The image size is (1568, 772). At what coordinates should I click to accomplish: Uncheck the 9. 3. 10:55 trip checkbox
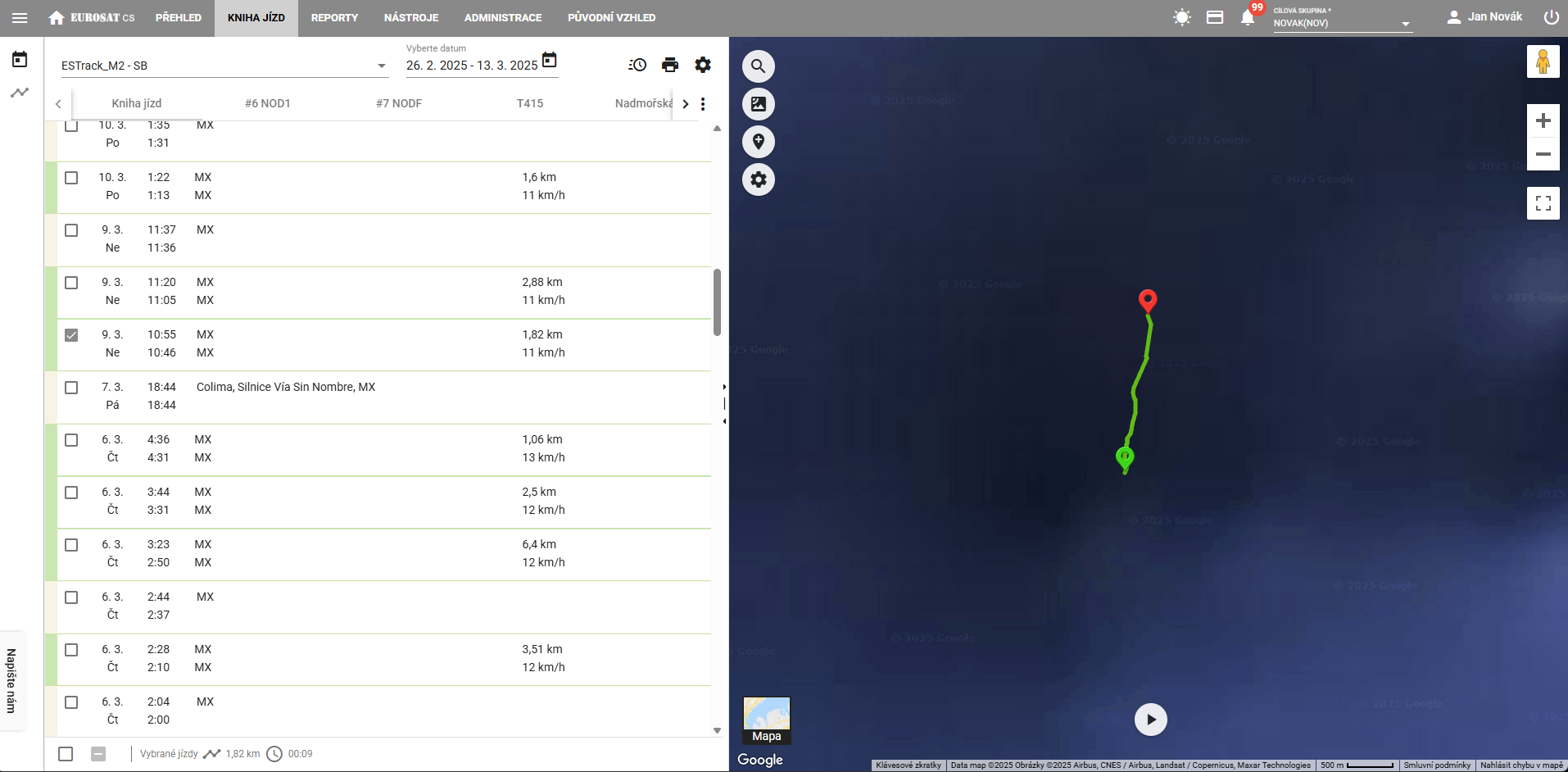point(71,335)
